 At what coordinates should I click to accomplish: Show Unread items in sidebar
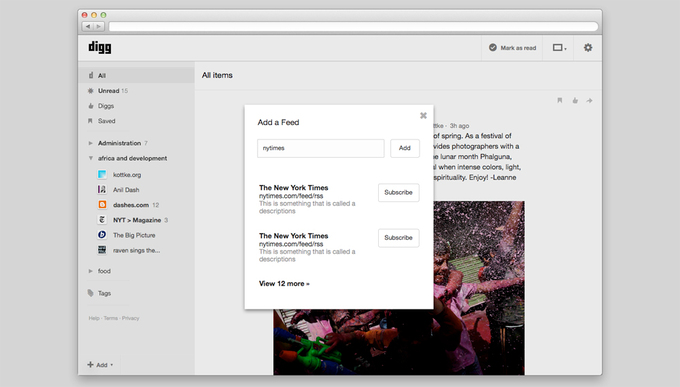[108, 91]
